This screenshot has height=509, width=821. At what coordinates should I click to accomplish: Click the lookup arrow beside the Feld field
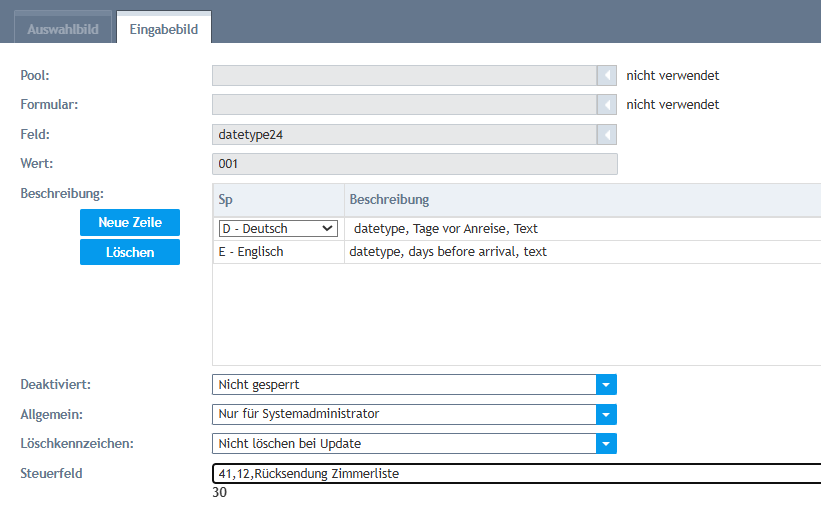pos(607,134)
